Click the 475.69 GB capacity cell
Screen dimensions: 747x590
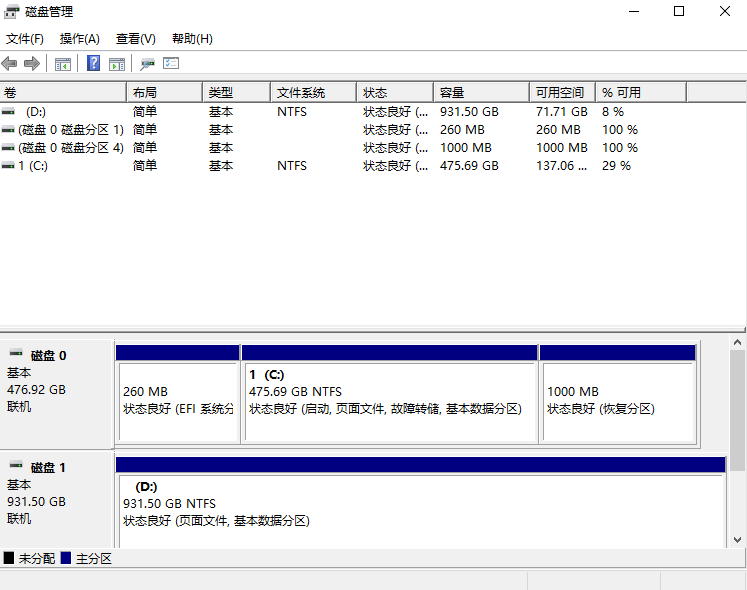click(469, 166)
